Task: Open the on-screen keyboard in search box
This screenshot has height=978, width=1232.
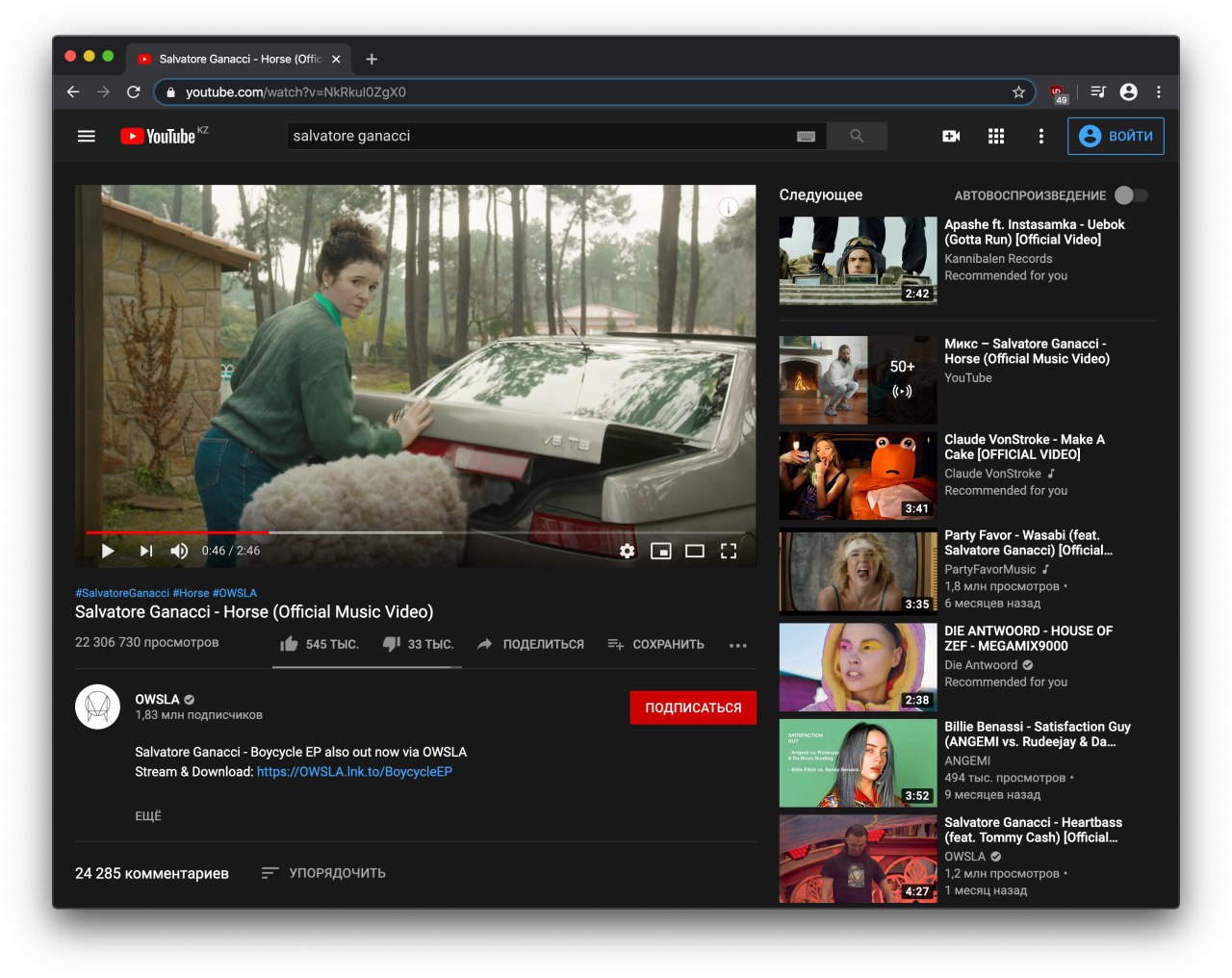Action: (x=806, y=137)
